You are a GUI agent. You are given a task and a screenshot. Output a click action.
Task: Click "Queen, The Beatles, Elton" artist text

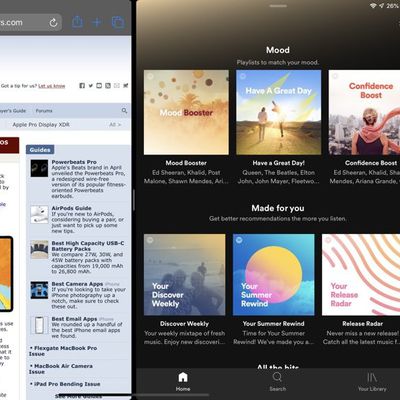pyautogui.click(x=279, y=173)
